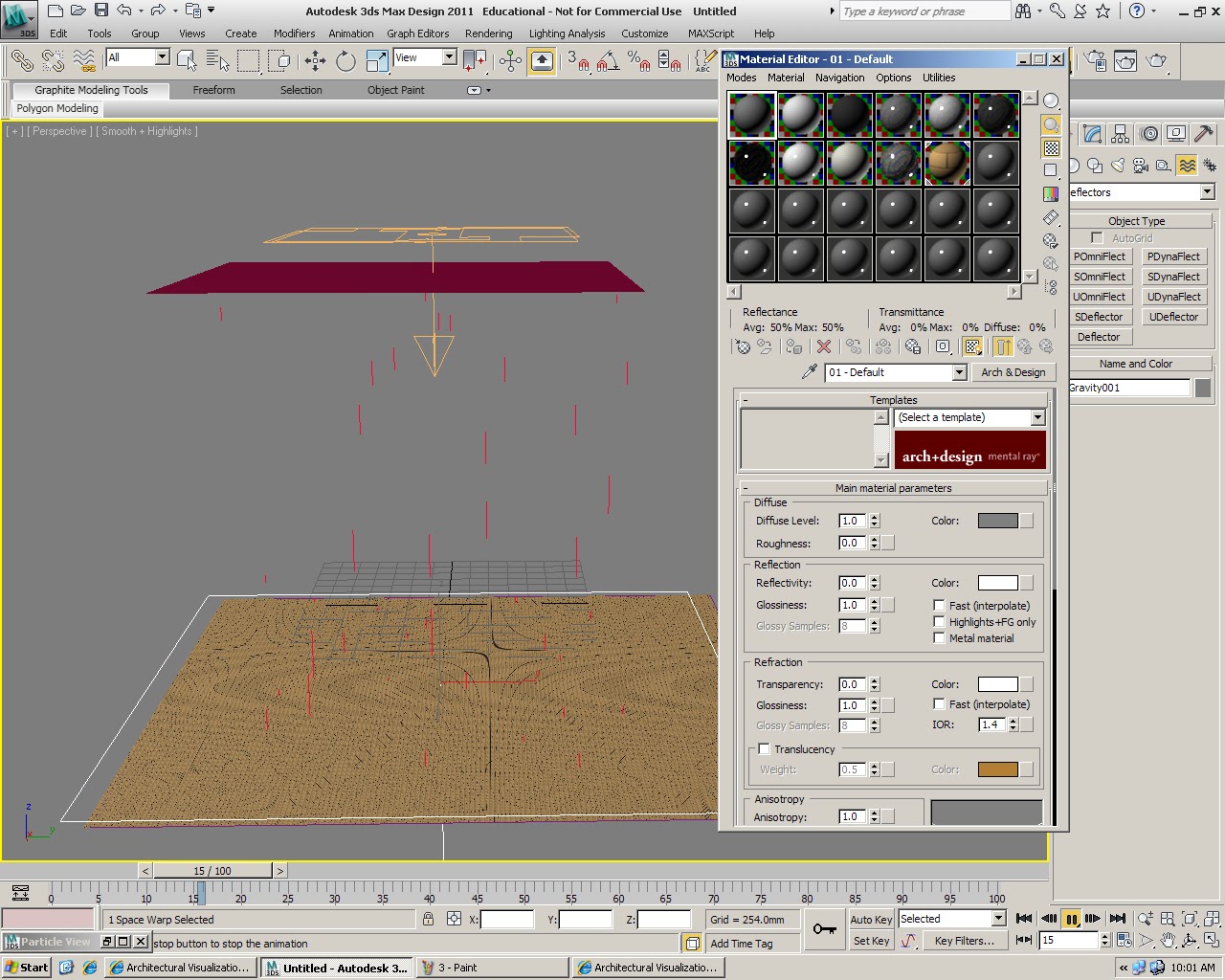
Task: Toggle the Keyboard Shortcut Override icon
Action: 542,61
